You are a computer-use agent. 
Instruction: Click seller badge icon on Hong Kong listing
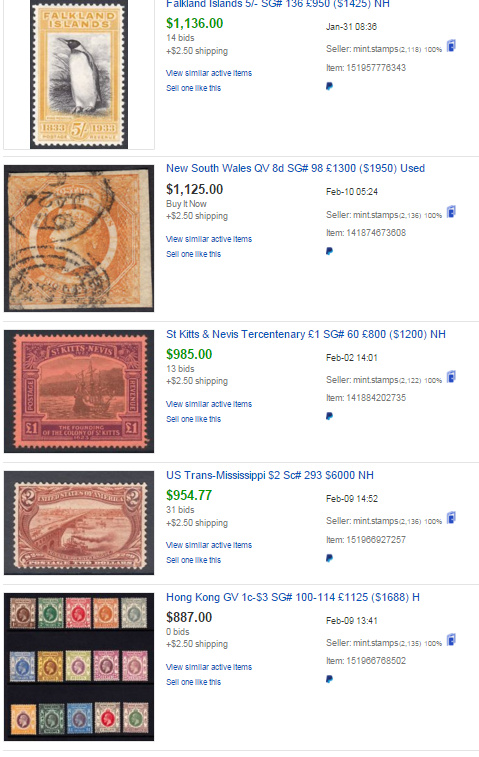click(x=451, y=640)
